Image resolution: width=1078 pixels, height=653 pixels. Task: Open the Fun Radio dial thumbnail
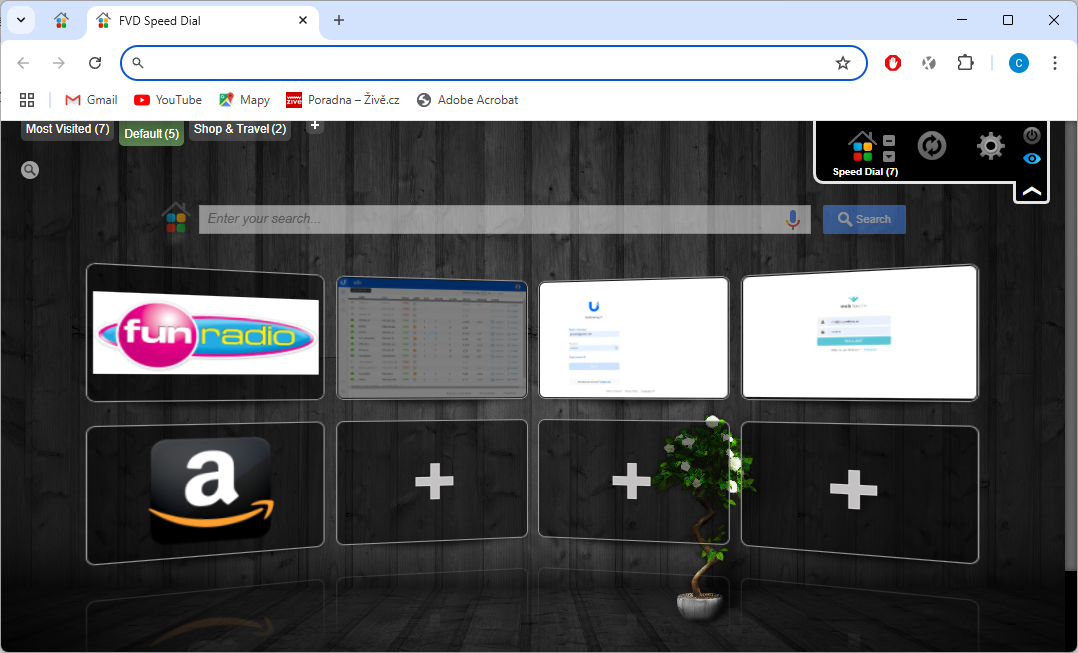(205, 332)
